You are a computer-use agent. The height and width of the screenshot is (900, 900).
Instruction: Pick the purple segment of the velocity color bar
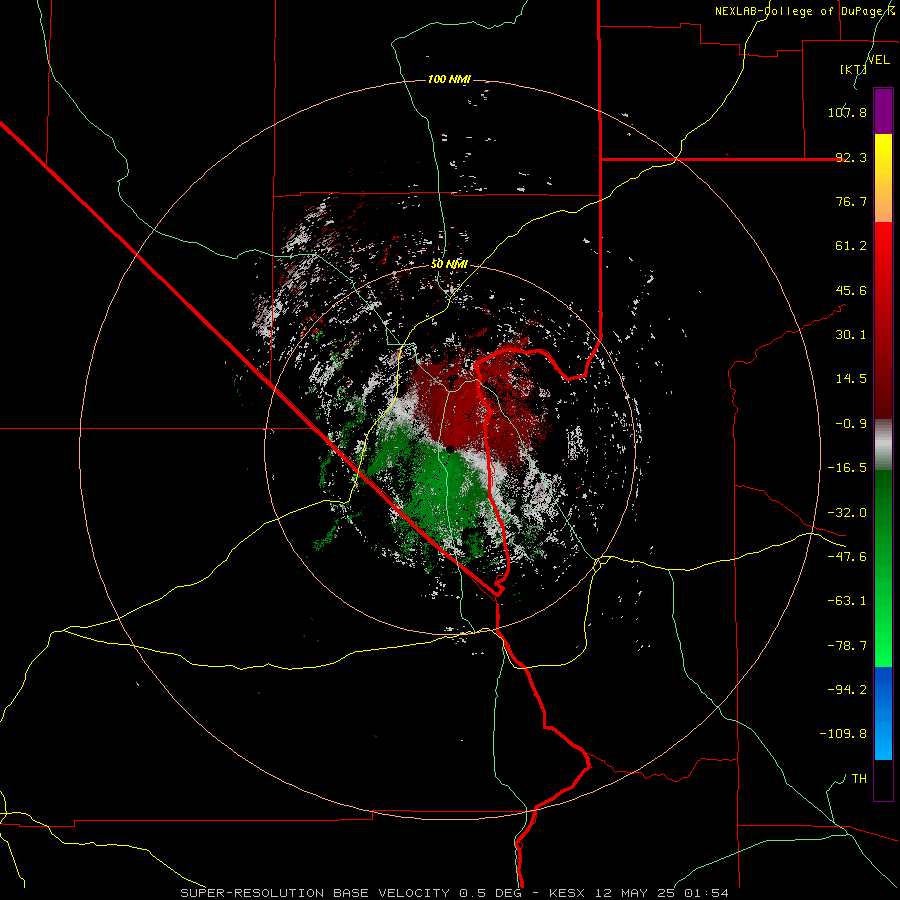coord(883,111)
